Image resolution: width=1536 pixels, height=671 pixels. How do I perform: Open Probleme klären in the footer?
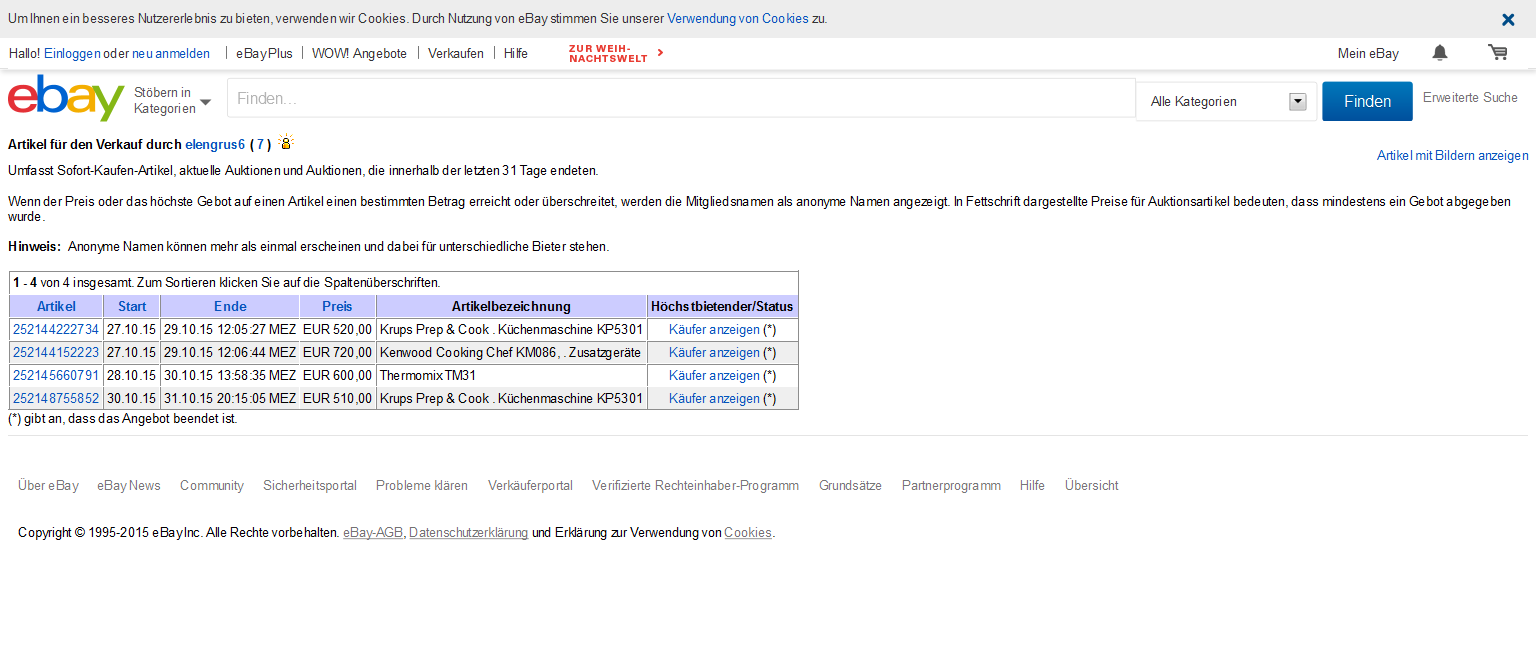point(422,486)
